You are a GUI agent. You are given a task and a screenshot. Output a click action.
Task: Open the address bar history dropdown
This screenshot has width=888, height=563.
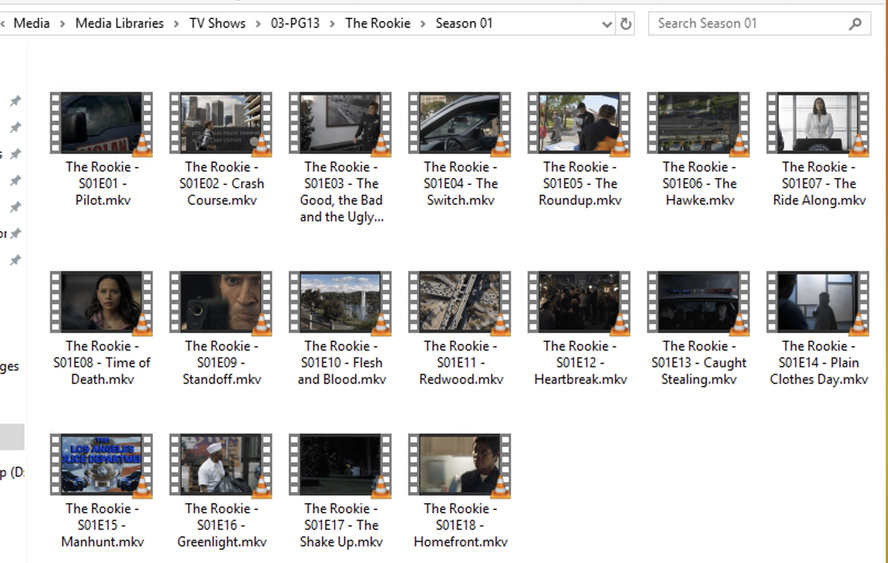(x=607, y=24)
